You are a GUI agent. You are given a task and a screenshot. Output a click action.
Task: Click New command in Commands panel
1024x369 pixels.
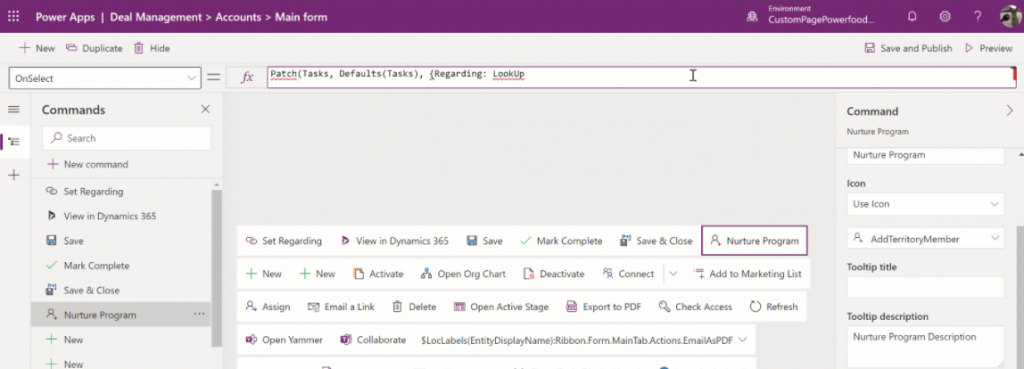(x=88, y=165)
